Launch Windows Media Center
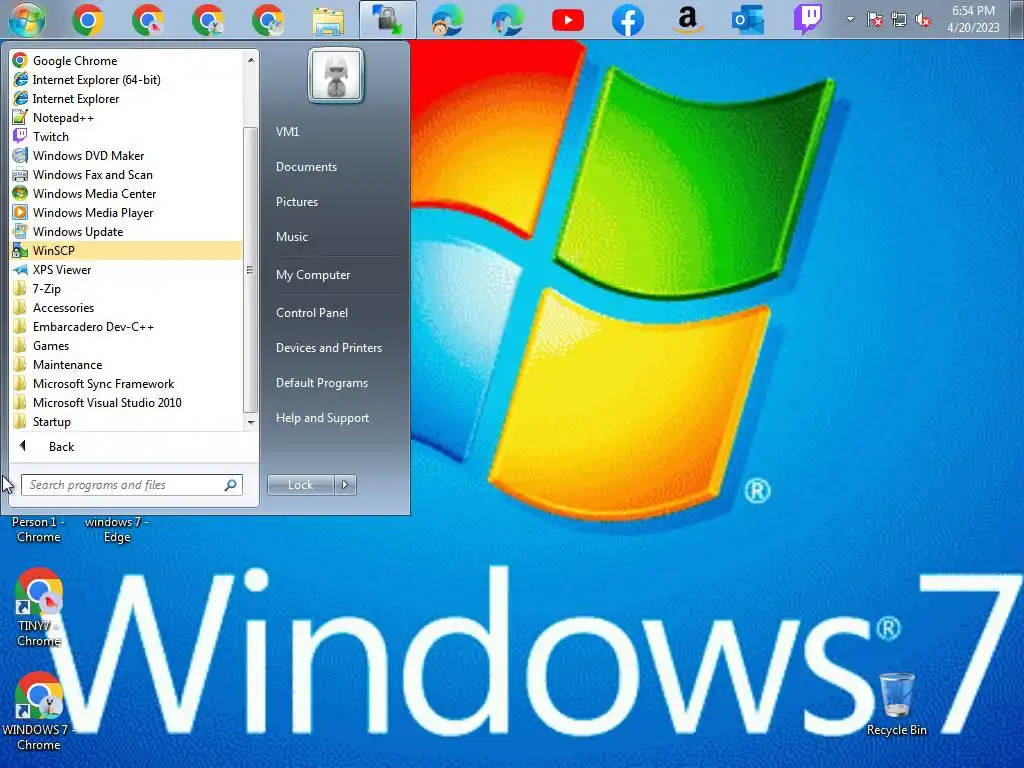 tap(127, 193)
